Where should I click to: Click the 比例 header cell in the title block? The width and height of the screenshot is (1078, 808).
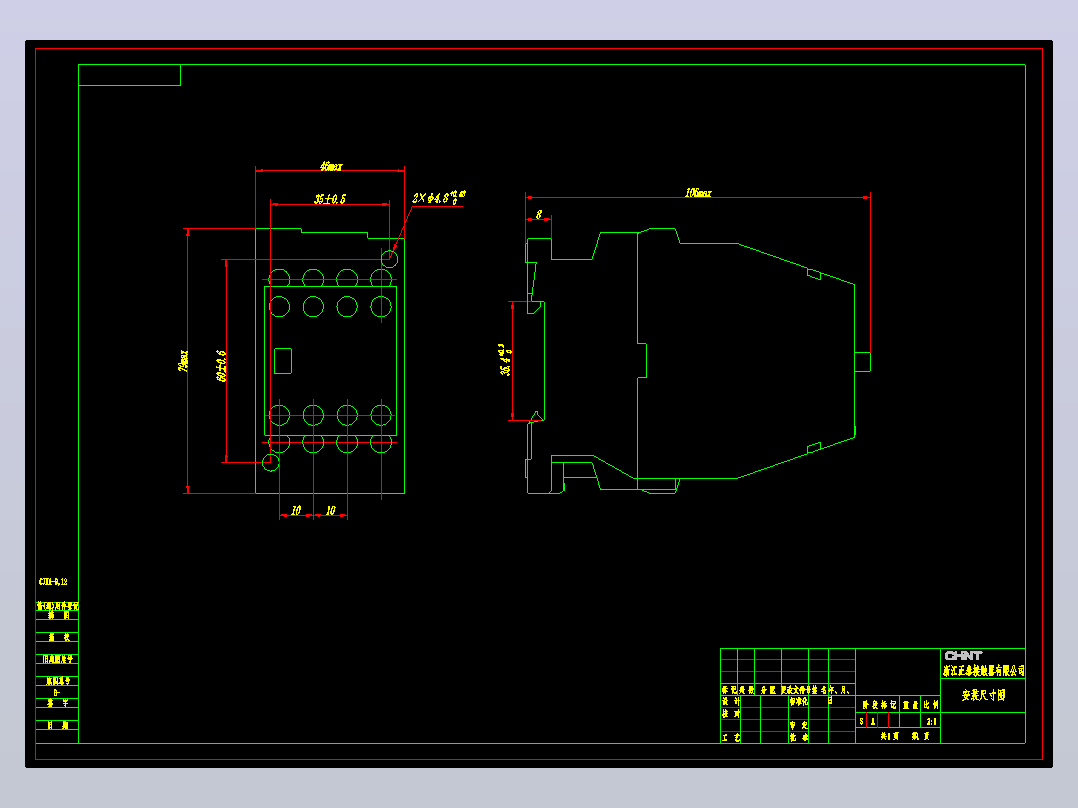[x=931, y=704]
